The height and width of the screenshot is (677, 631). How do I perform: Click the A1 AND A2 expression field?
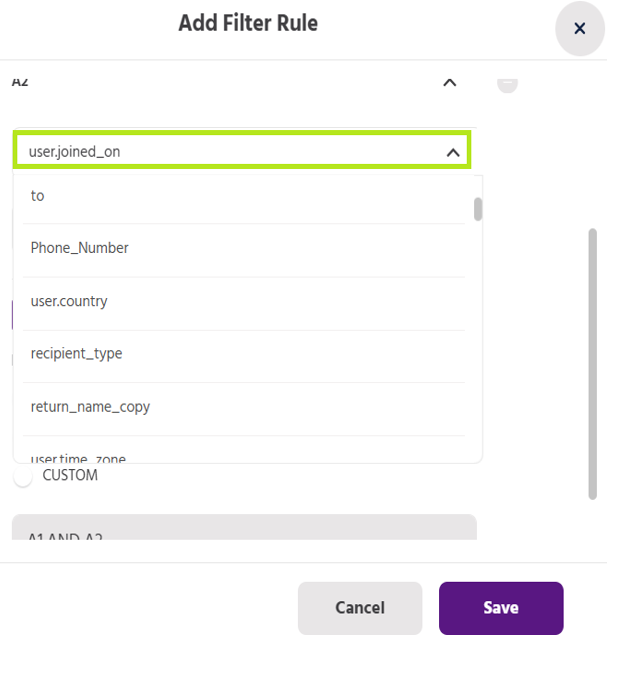coord(244,530)
